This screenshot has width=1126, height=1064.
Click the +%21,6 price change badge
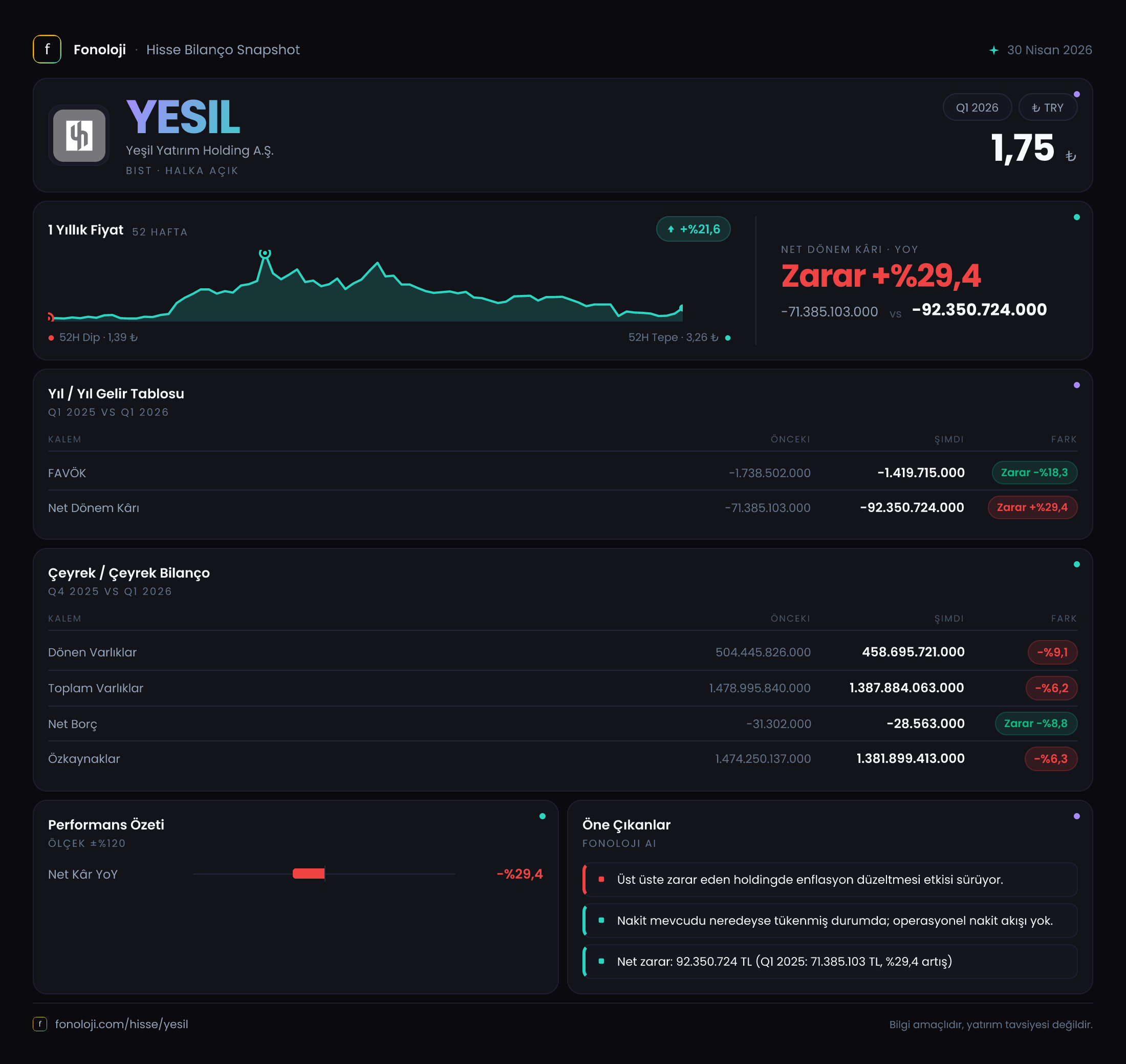click(693, 229)
